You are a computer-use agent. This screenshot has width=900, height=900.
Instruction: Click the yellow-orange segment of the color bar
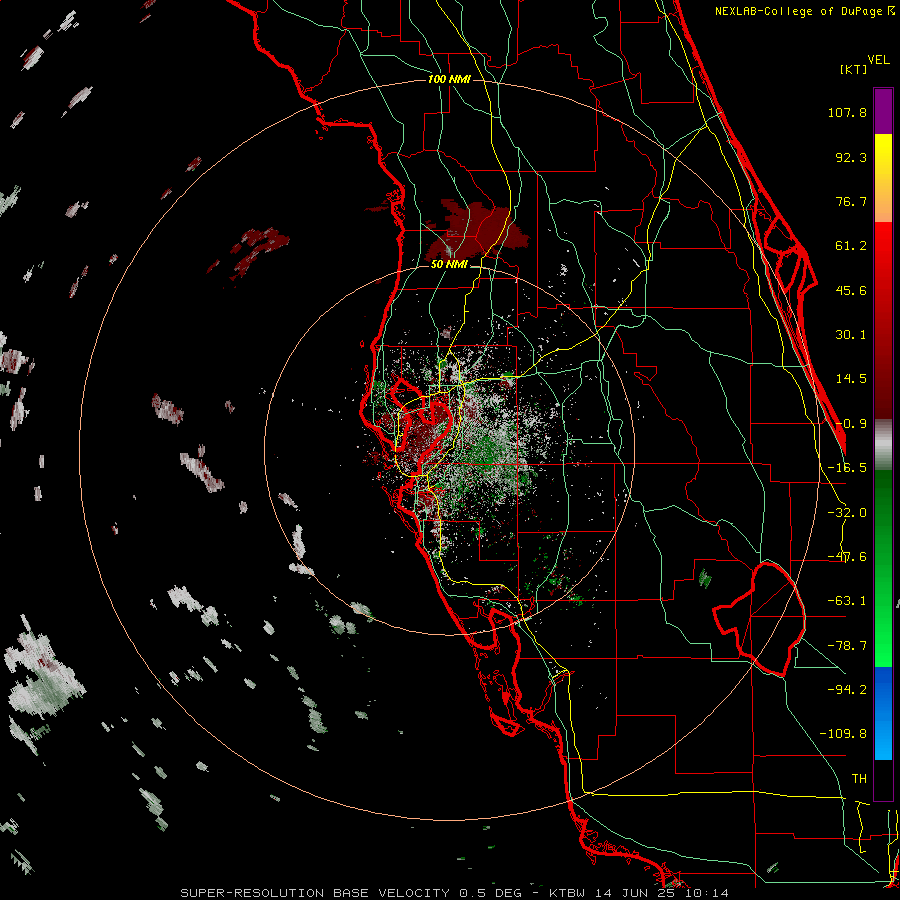[883, 178]
